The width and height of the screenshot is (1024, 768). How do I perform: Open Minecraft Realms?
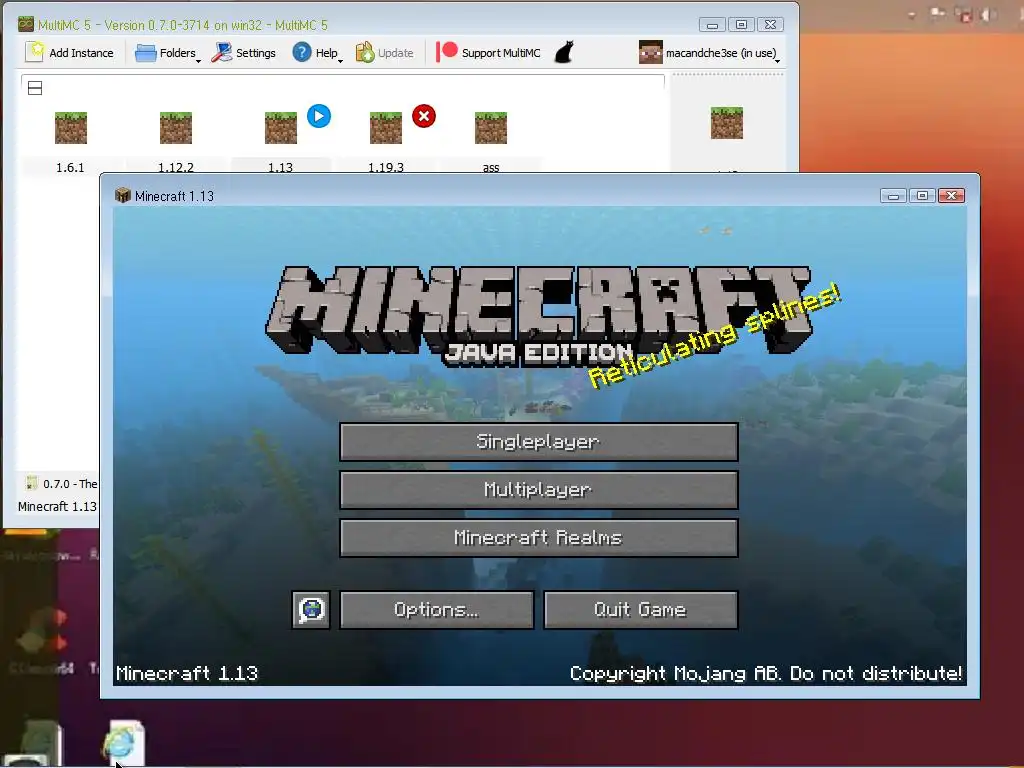point(539,538)
